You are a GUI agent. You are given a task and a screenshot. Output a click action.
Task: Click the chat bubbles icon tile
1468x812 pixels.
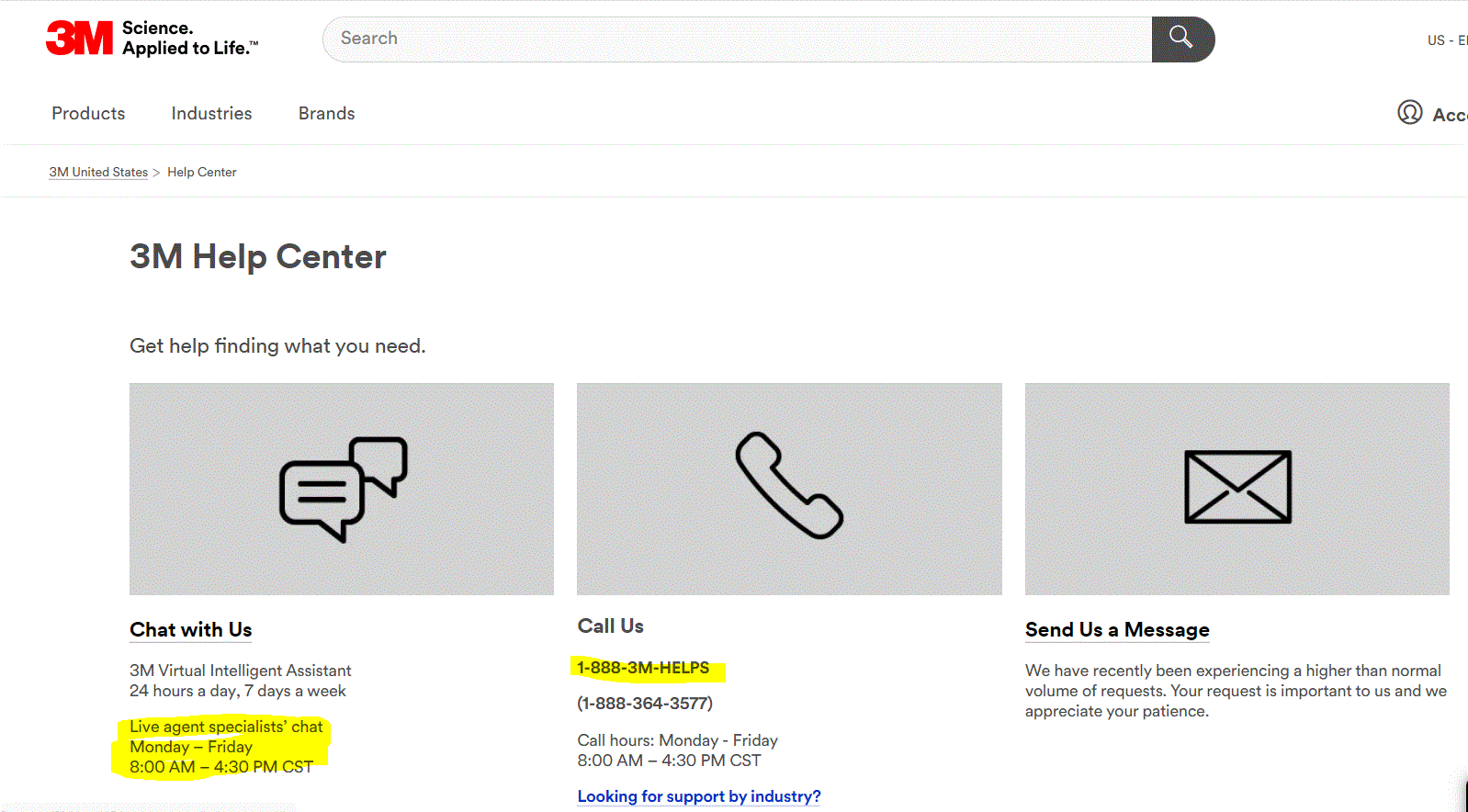tap(342, 489)
